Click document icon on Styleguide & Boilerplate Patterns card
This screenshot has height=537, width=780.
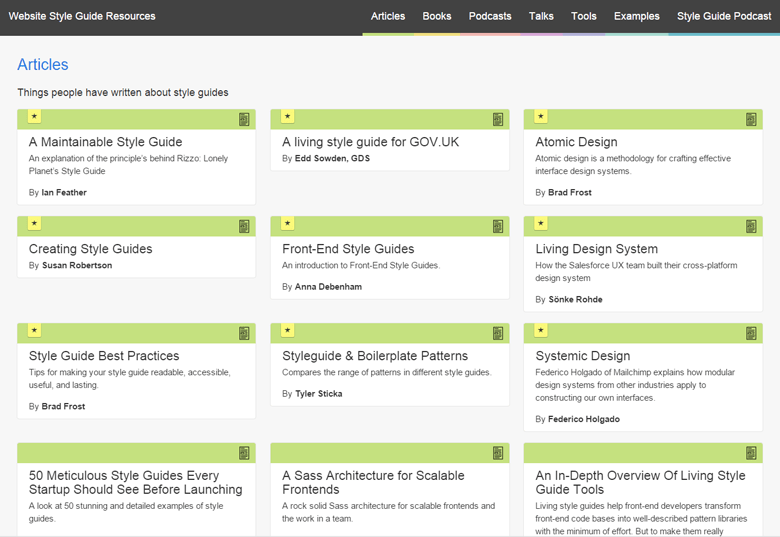point(497,333)
